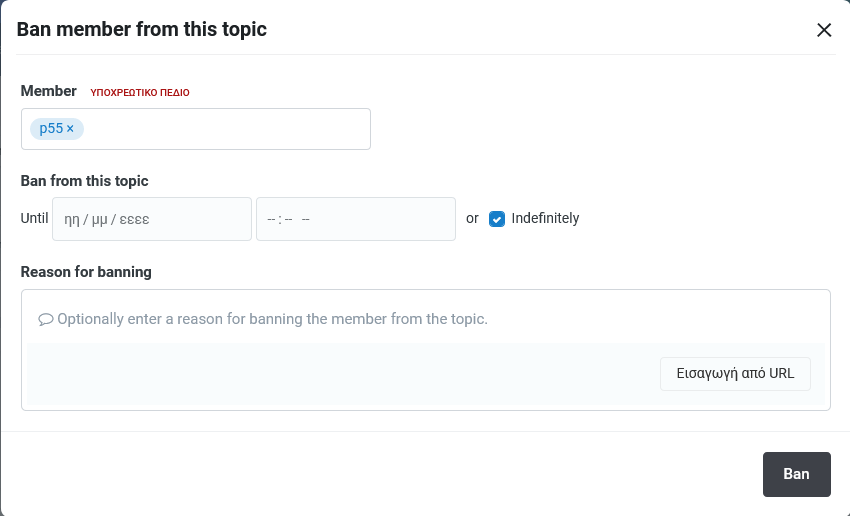Click the year segment in Until date
This screenshot has height=516, width=850.
coord(134,219)
